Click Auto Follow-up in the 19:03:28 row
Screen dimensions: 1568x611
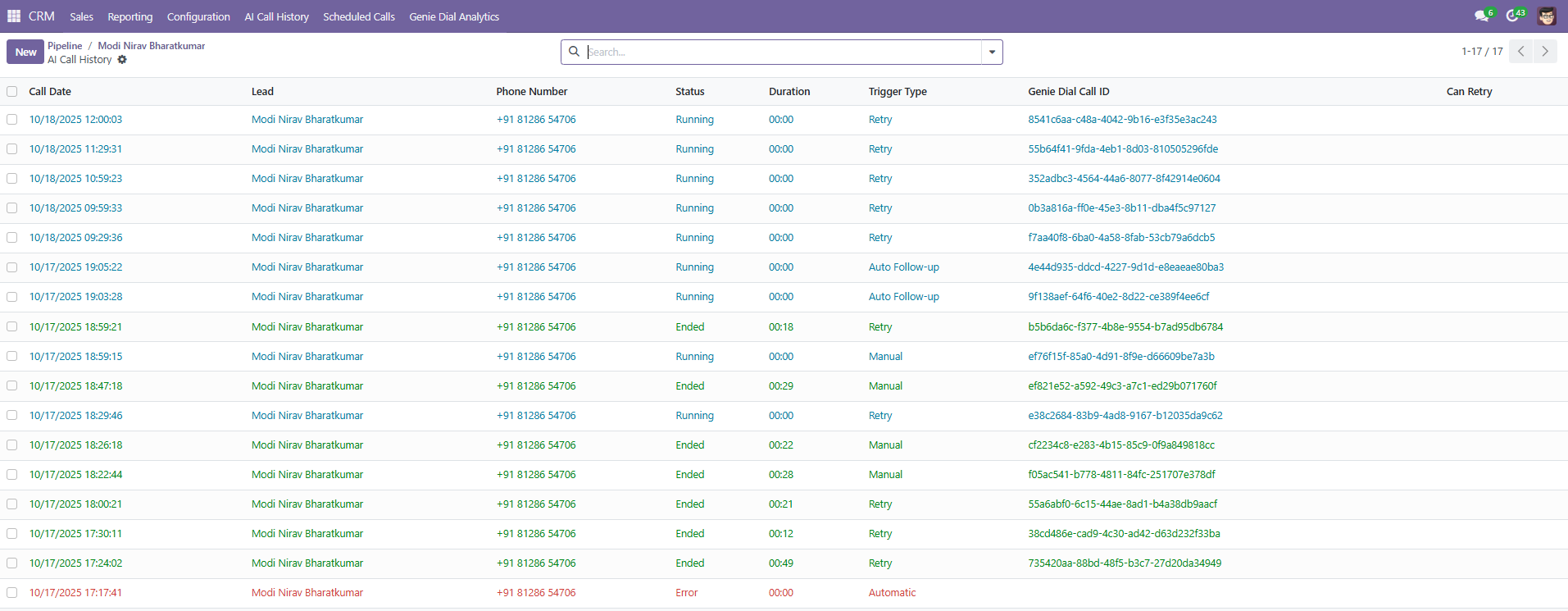903,297
